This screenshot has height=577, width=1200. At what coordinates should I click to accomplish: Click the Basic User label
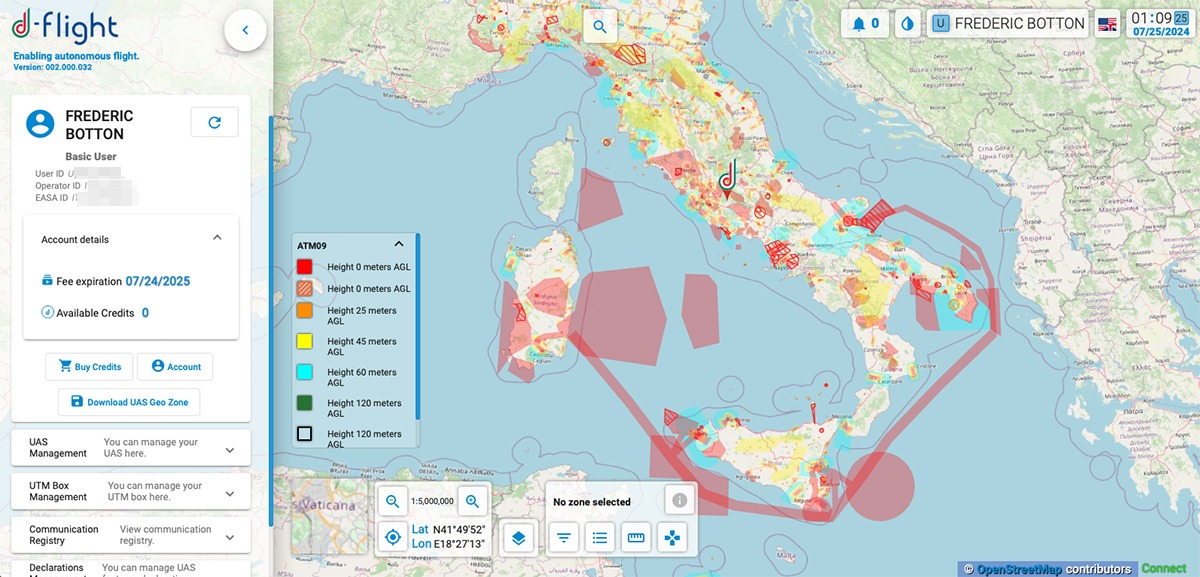point(91,157)
